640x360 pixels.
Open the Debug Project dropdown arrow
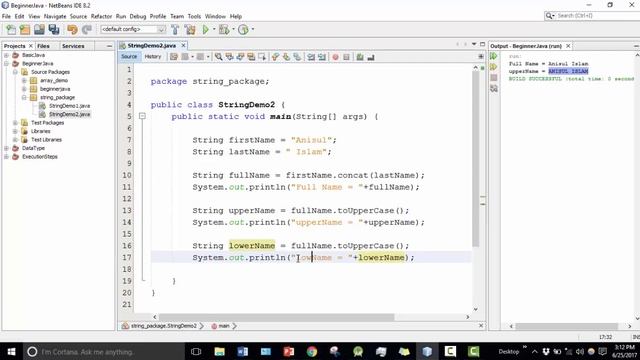pos(233,29)
